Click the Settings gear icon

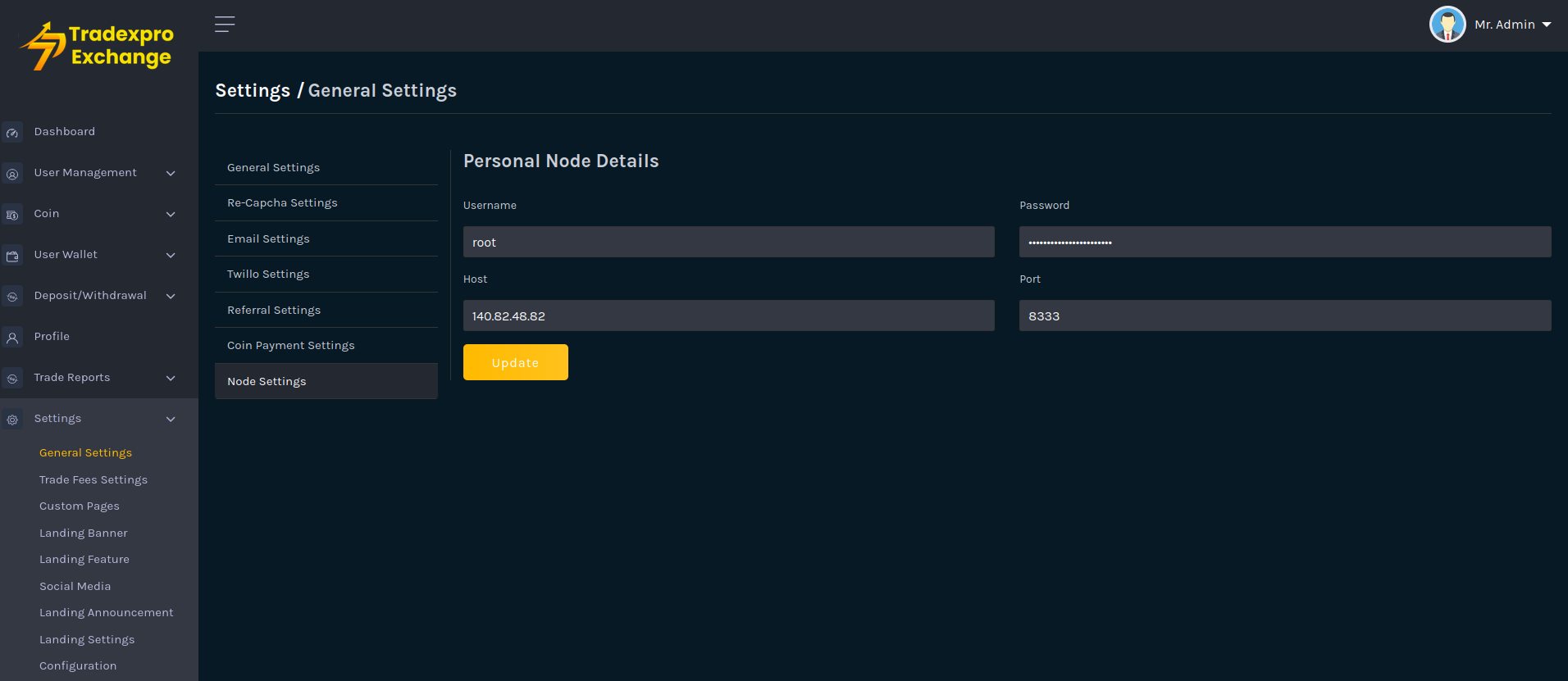pos(12,420)
